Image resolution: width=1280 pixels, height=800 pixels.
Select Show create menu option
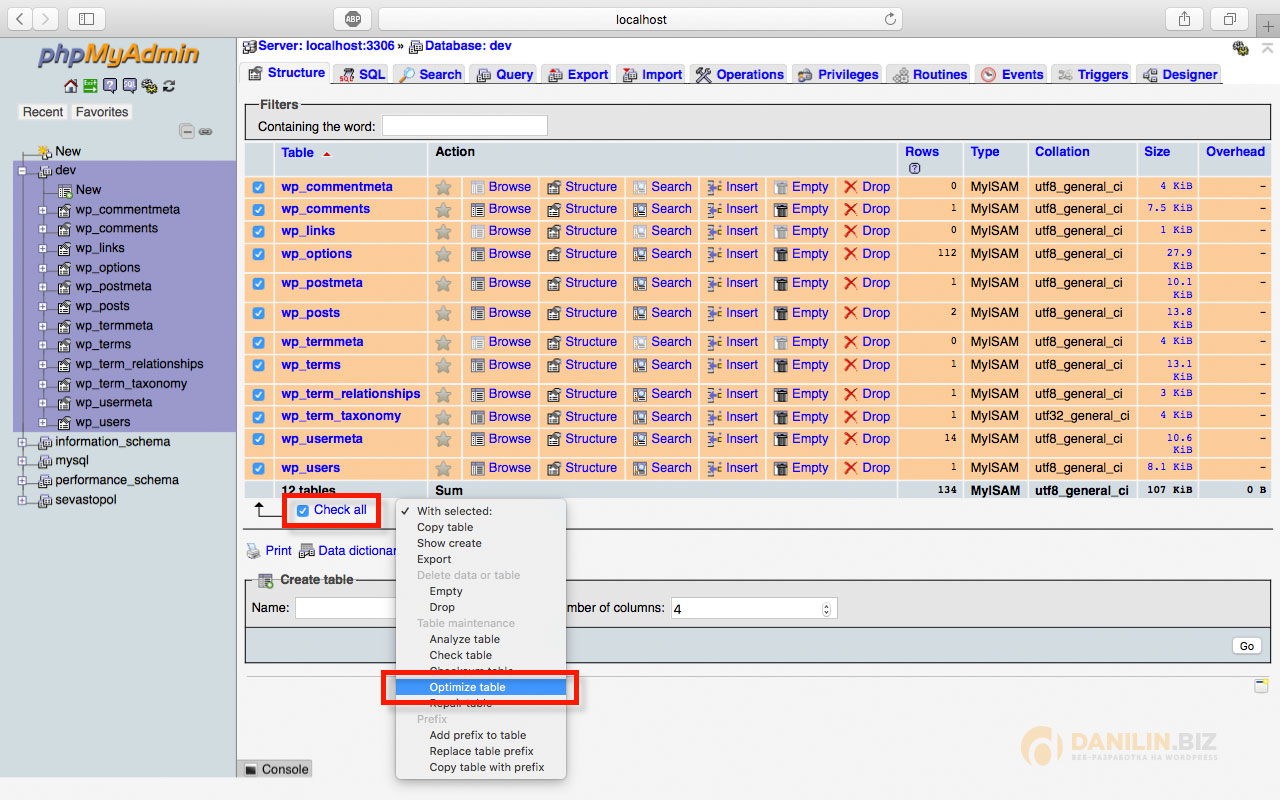(481, 543)
